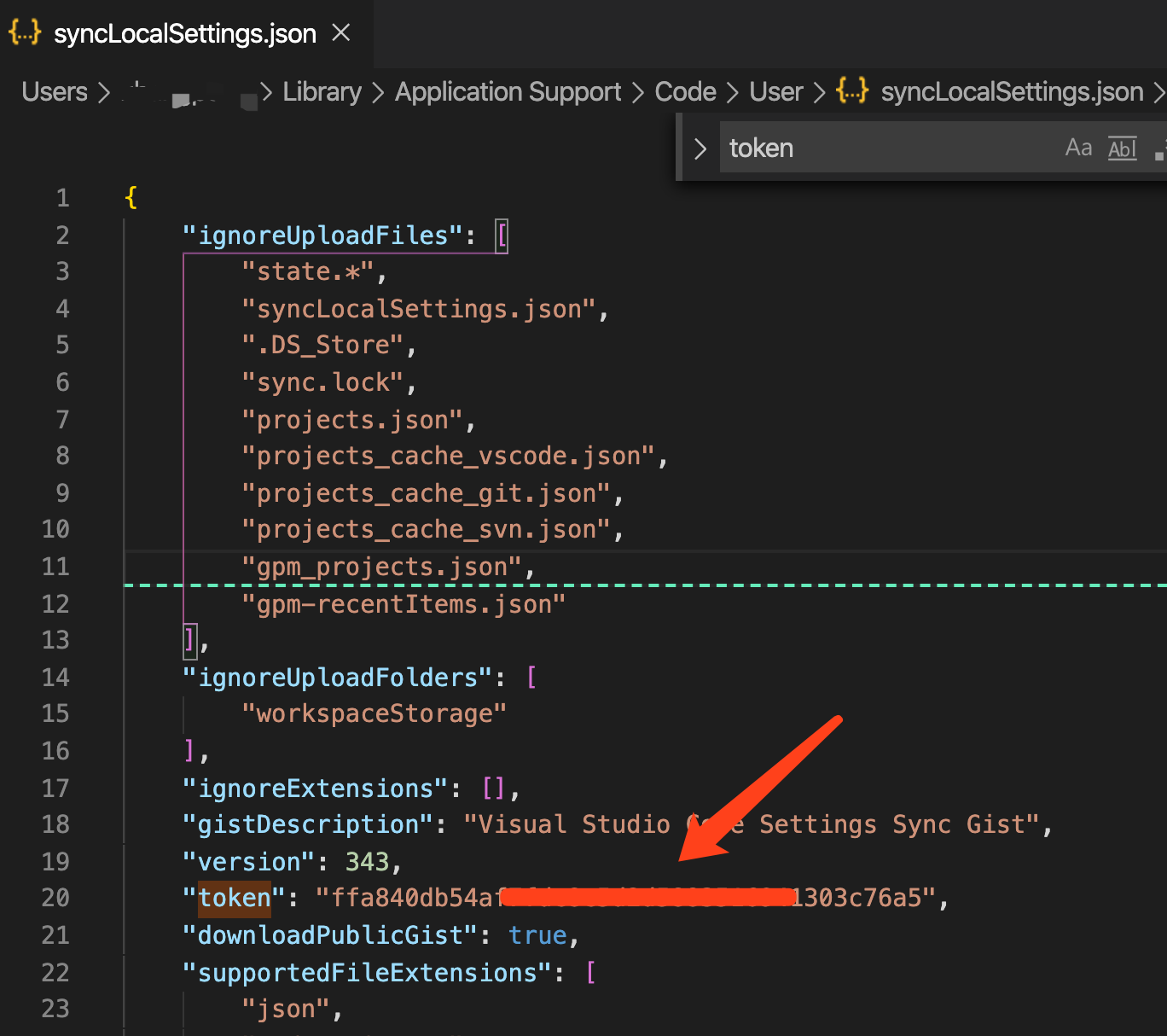Click the version number 343

[x=367, y=862]
